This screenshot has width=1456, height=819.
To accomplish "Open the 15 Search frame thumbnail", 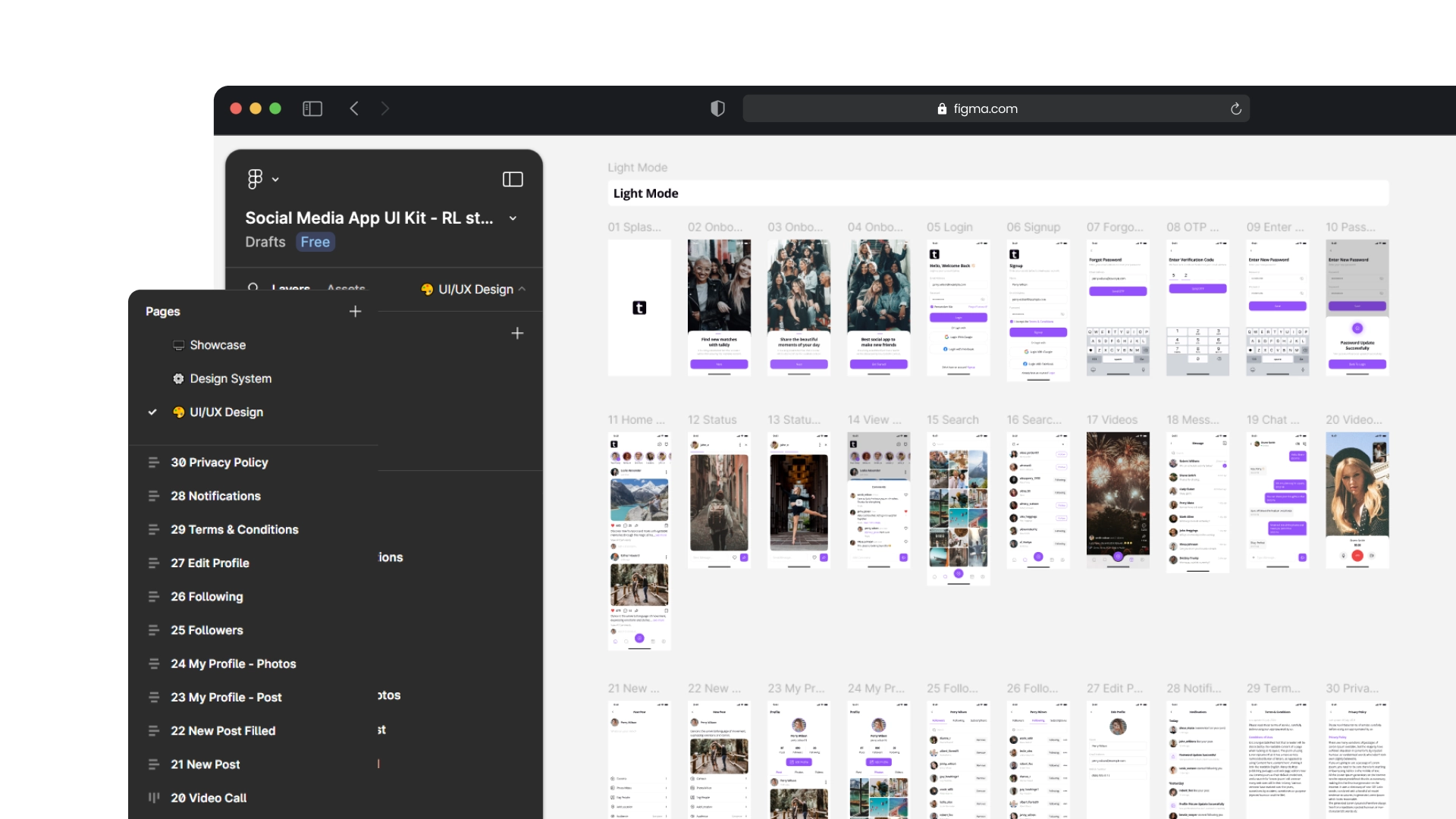I will (x=959, y=509).
